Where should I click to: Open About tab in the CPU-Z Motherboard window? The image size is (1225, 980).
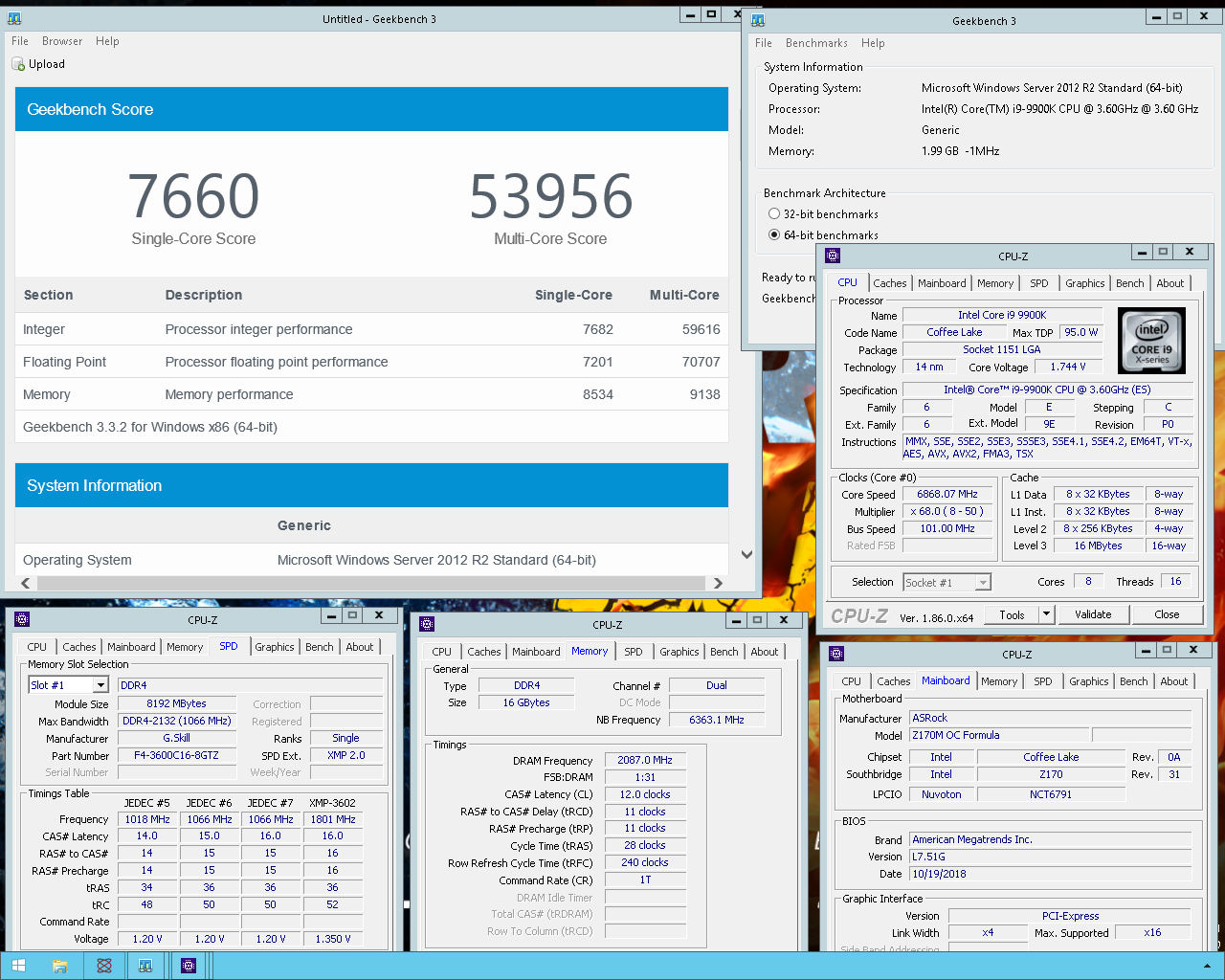[1173, 681]
